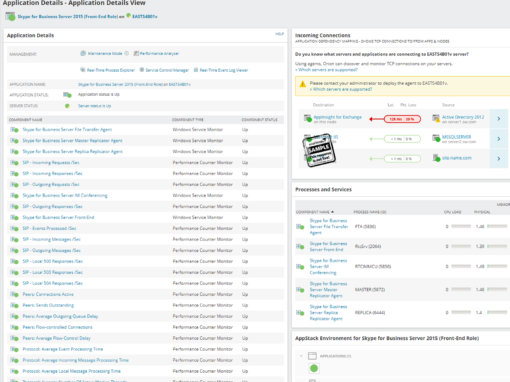Image resolution: width=510 pixels, height=382 pixels.
Task: Click the Application status icon
Action: coord(67,95)
